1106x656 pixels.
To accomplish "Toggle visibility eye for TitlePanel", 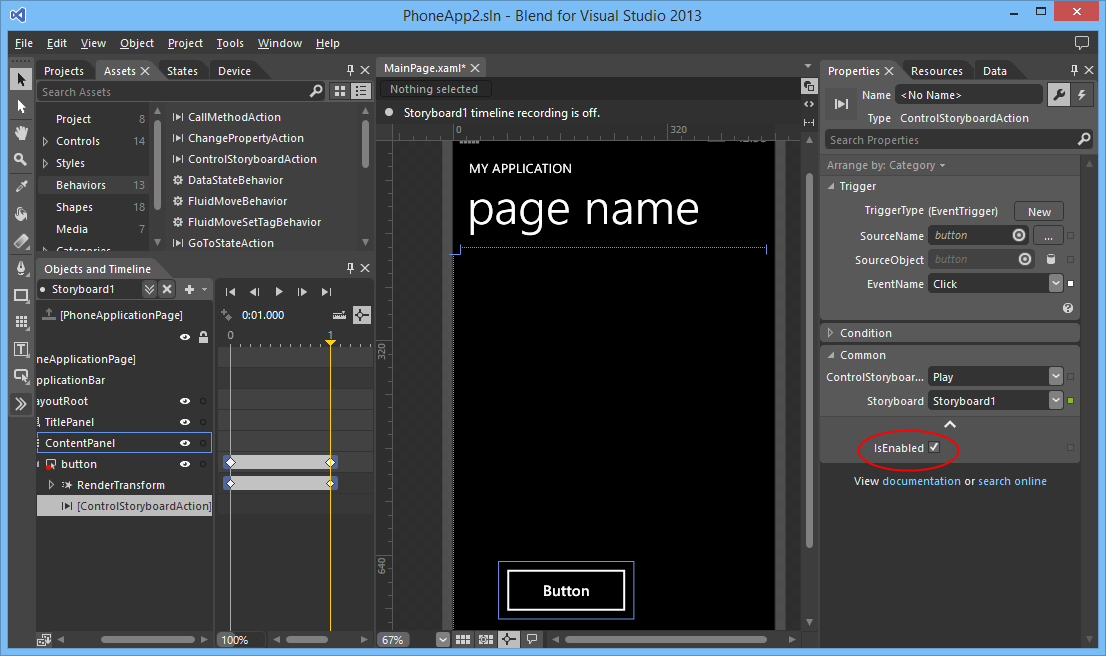I will pyautogui.click(x=185, y=423).
